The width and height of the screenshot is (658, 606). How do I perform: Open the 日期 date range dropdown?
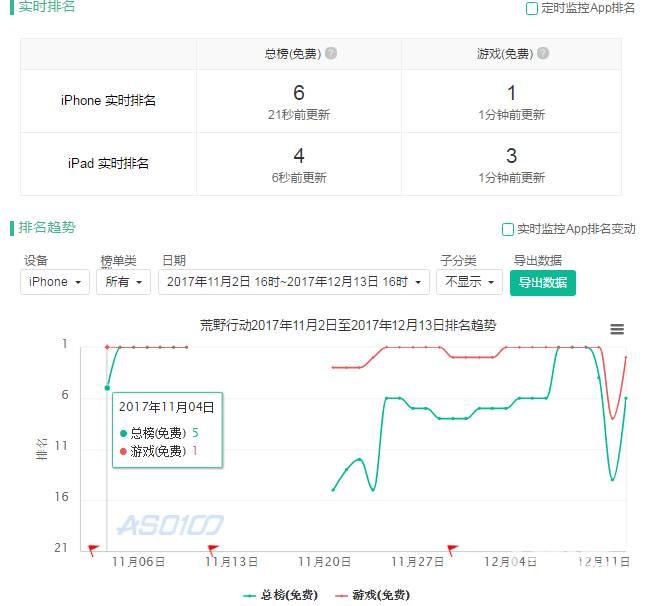294,282
